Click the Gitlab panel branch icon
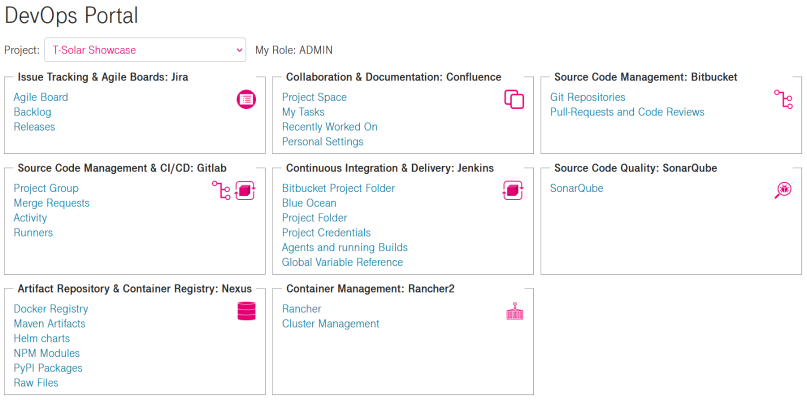 221,190
